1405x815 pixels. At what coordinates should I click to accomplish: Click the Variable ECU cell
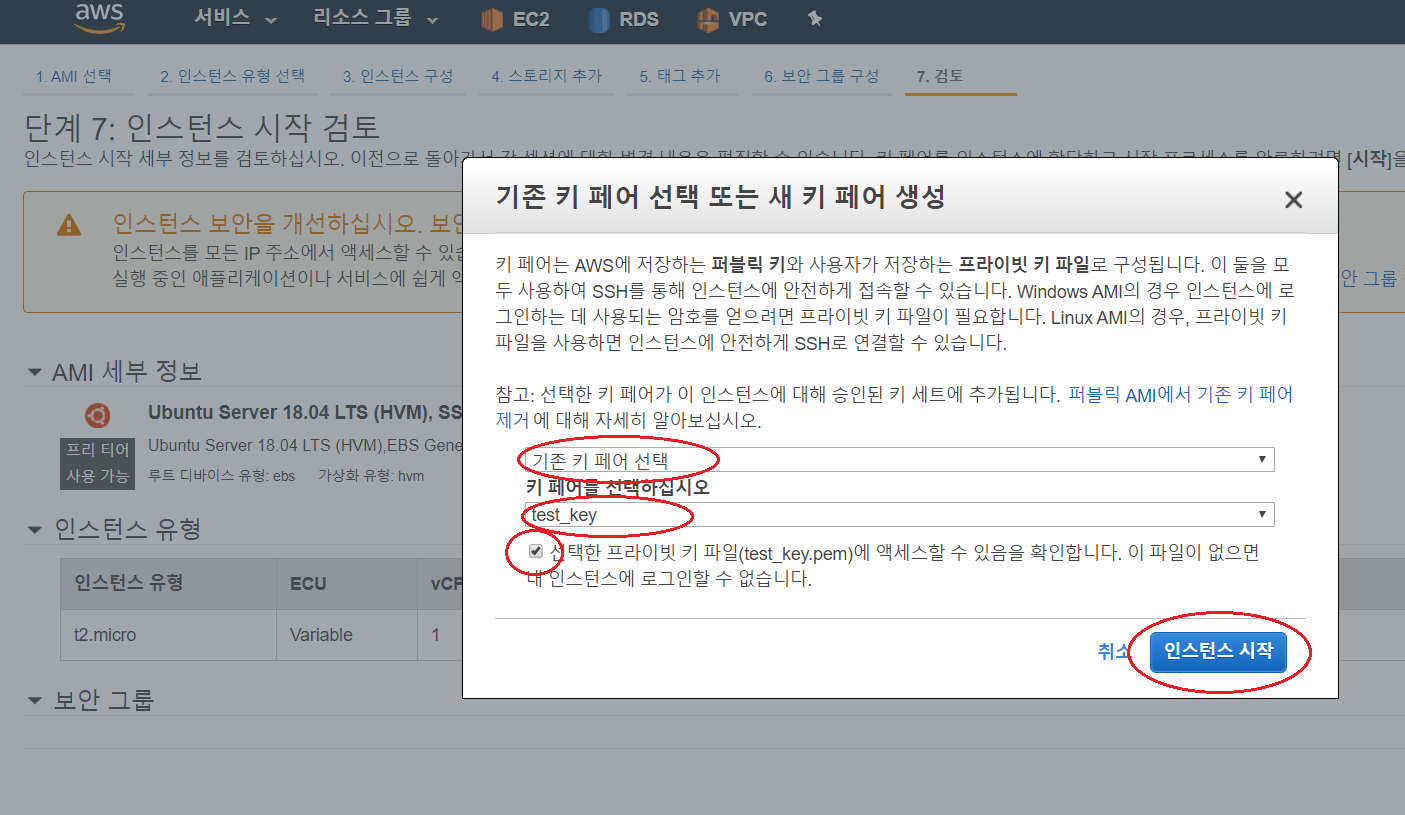pyautogui.click(x=346, y=635)
